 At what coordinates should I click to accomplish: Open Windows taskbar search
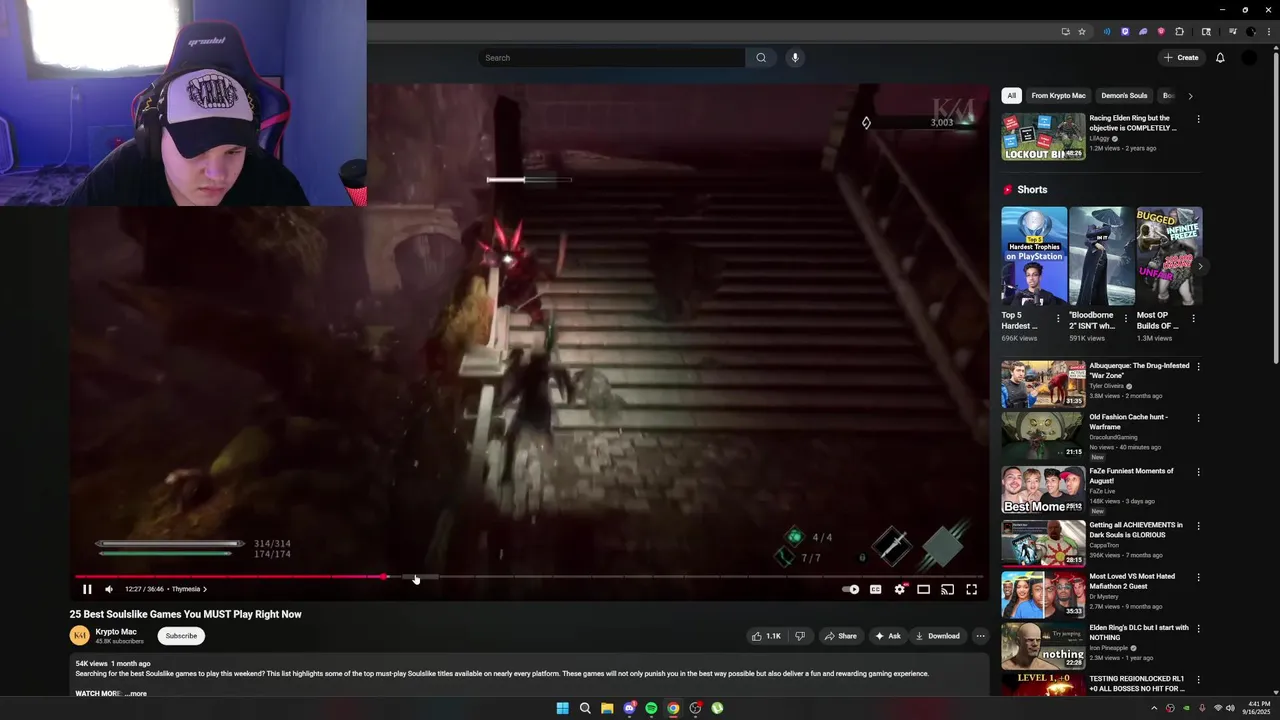pyautogui.click(x=585, y=708)
